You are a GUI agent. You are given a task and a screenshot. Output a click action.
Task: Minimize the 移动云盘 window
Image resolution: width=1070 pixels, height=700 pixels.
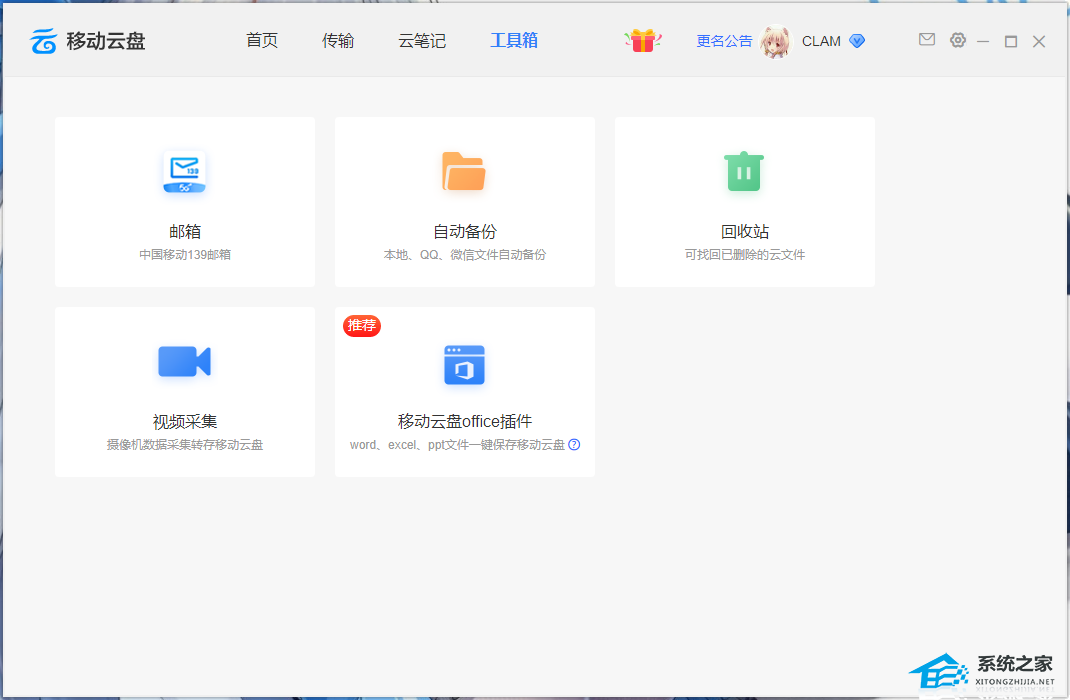click(983, 42)
